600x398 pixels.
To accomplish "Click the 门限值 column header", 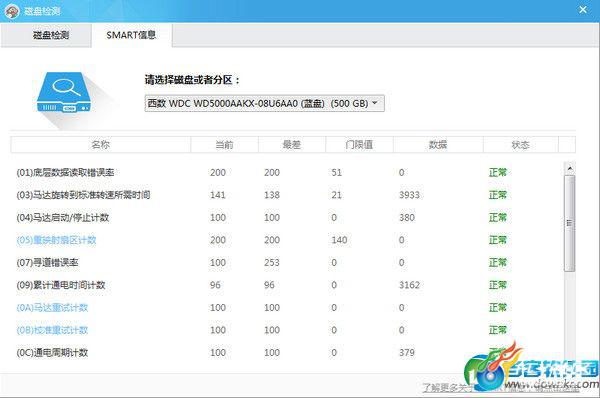I will pyautogui.click(x=359, y=145).
